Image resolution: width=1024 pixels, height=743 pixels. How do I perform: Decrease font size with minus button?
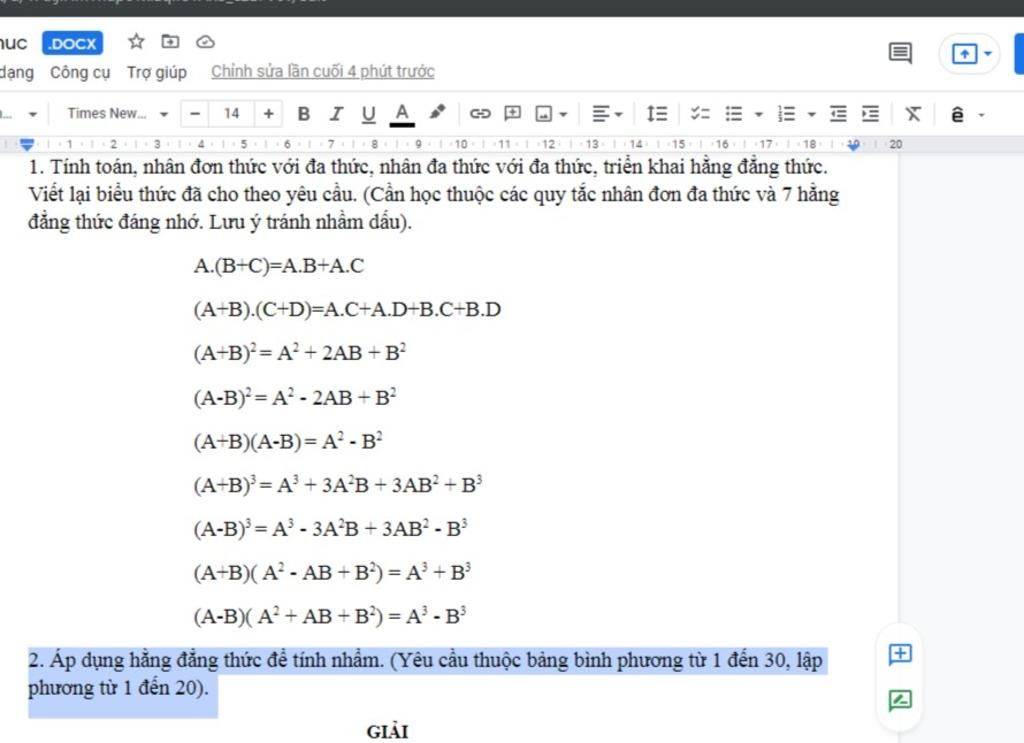tap(195, 114)
